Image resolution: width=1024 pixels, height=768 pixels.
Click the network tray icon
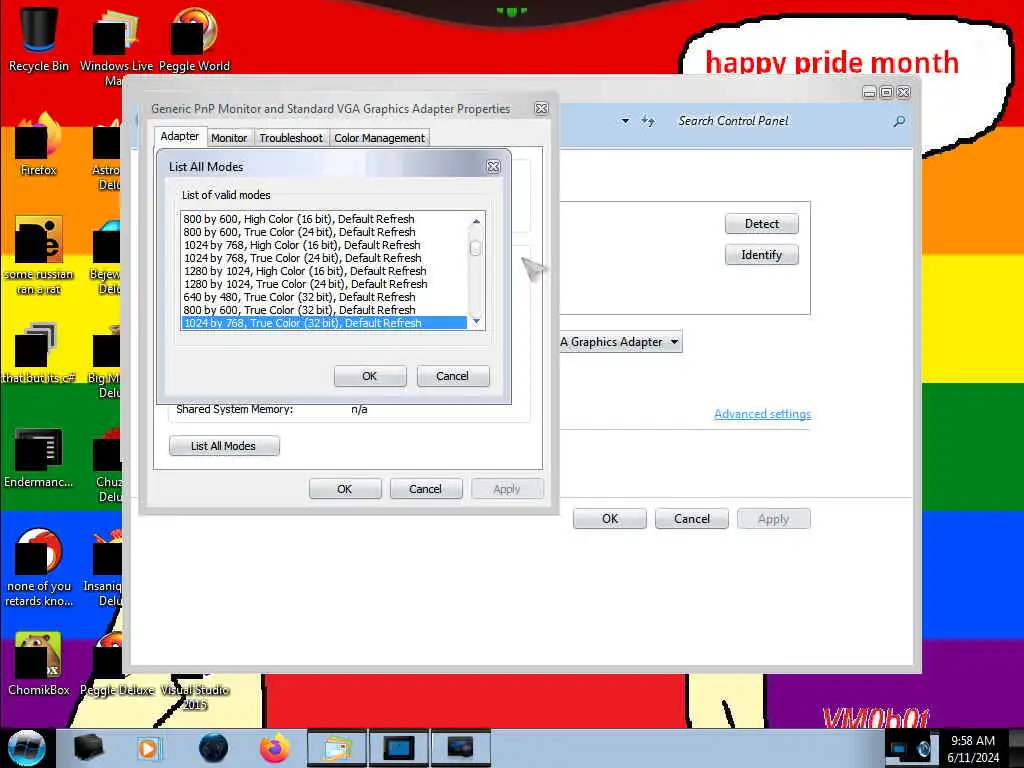tap(899, 748)
